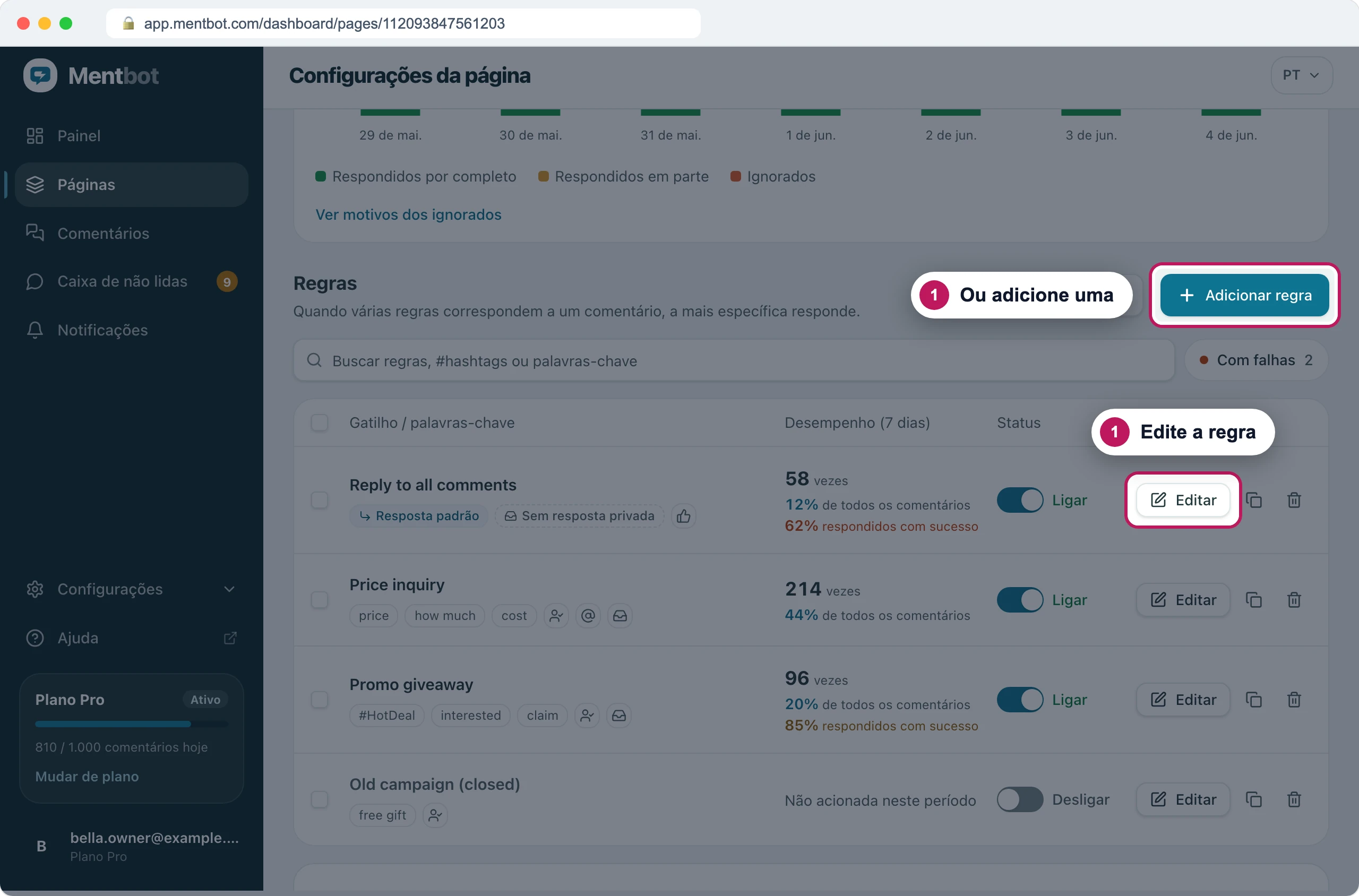
Task: Click trash icon for Promo giveaway rule
Action: [1294, 700]
